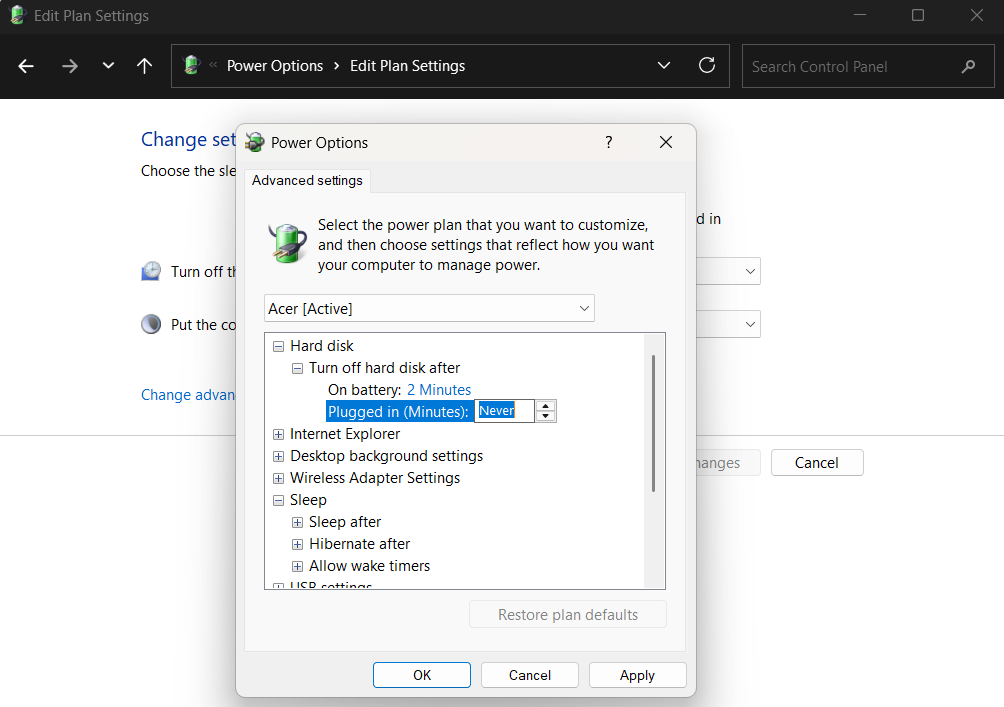Click the Control Panel search magnifier icon
This screenshot has height=707, width=1004.
coord(967,66)
